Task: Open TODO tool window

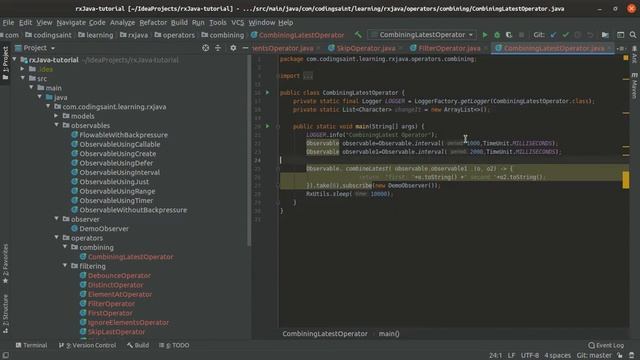Action: 174,345
